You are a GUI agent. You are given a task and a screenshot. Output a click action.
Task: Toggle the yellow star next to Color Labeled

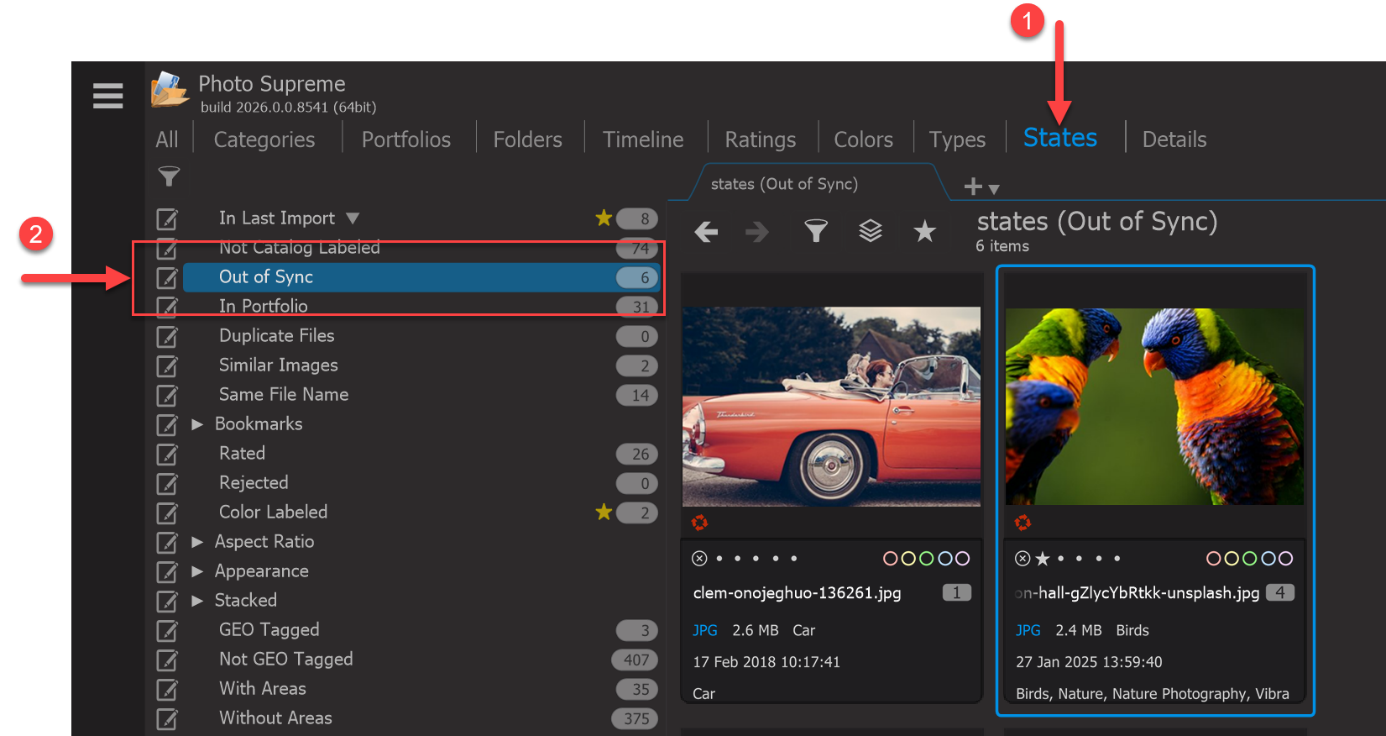pos(604,512)
